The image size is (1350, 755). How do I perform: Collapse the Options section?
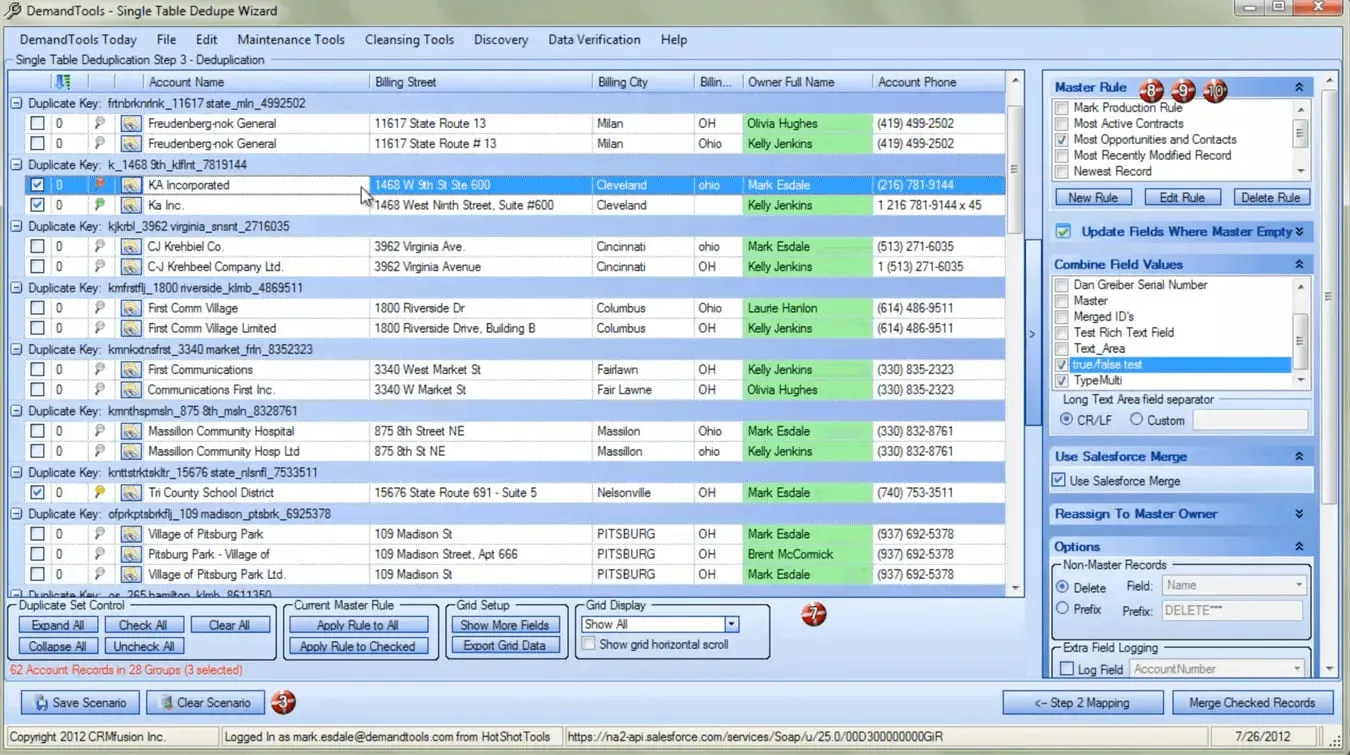pyautogui.click(x=1299, y=547)
